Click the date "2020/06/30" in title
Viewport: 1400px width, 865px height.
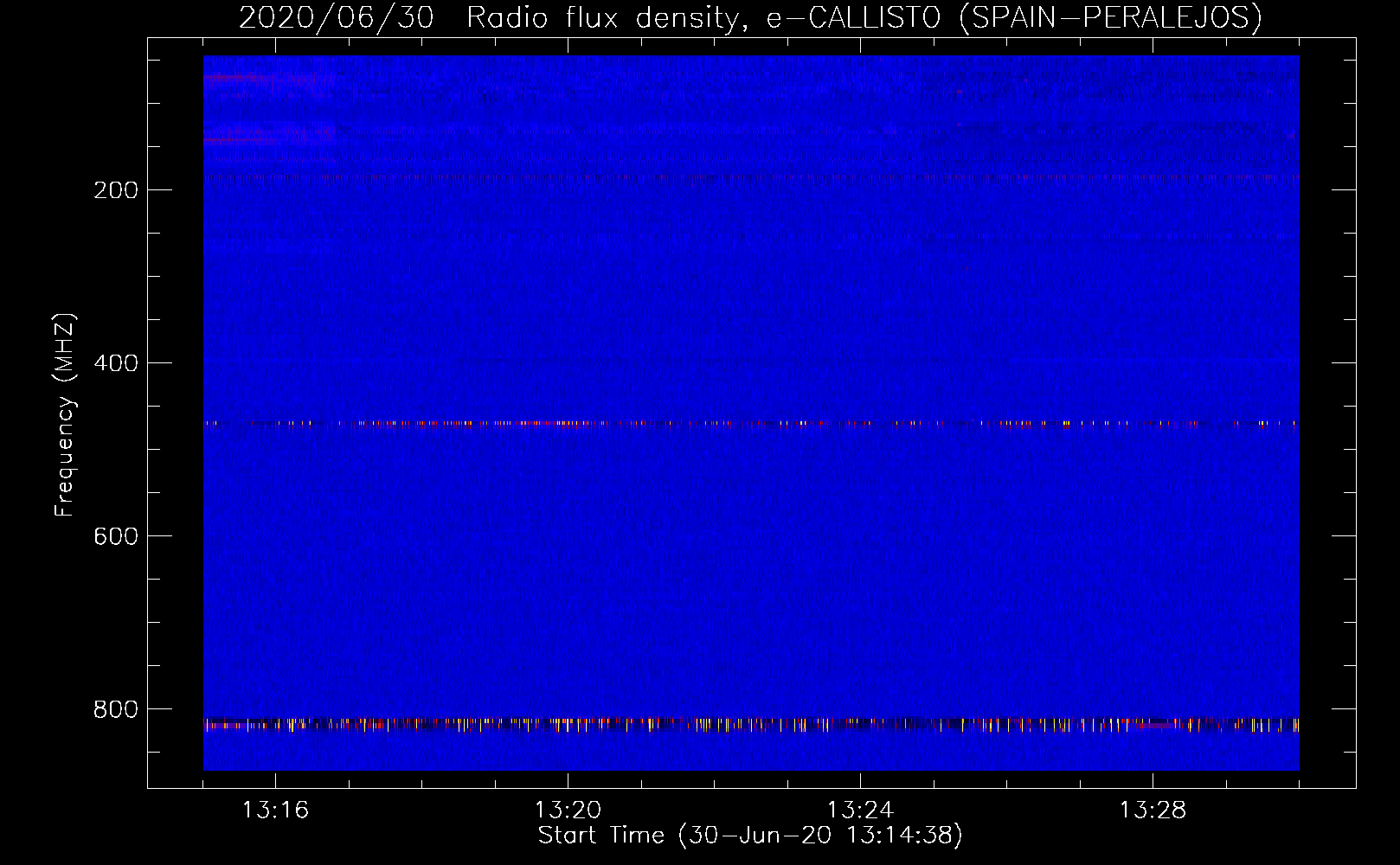pyautogui.click(x=336, y=17)
